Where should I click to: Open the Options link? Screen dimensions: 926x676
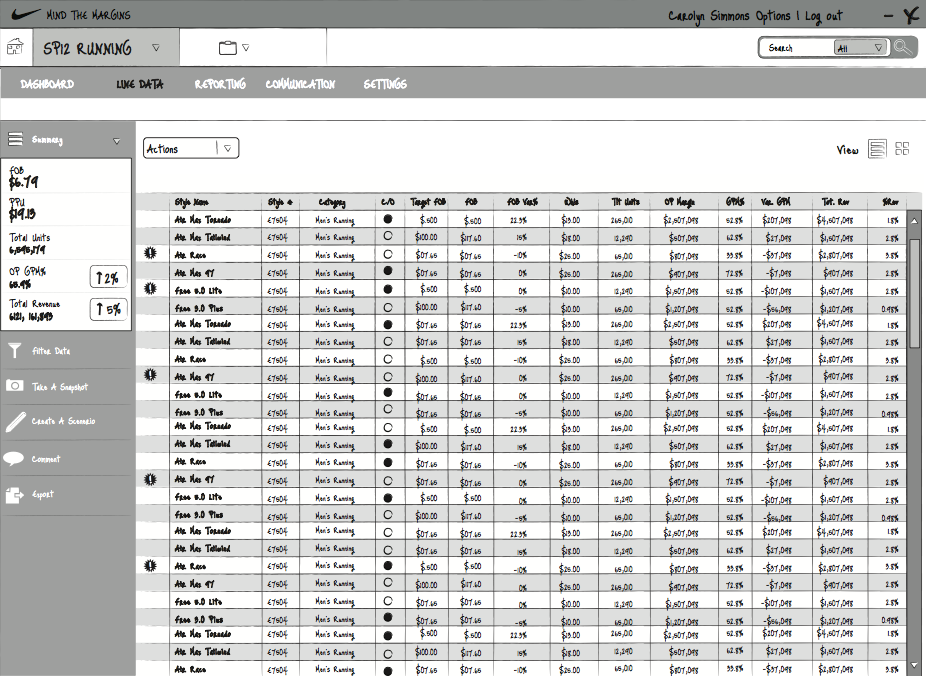(x=772, y=16)
